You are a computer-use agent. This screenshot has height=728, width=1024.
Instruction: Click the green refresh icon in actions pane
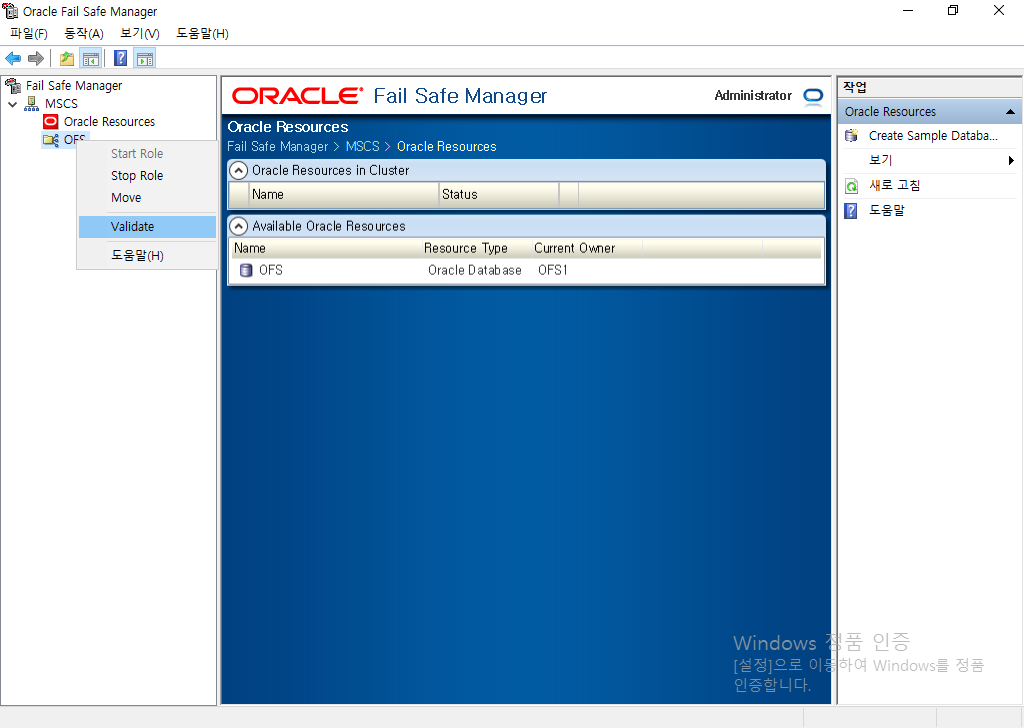(x=852, y=186)
